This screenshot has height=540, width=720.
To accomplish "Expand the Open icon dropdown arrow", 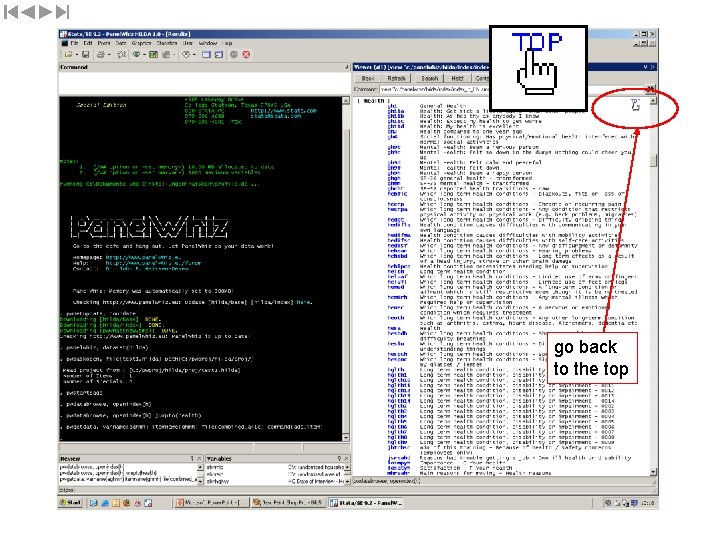I will pyautogui.click(x=76, y=55).
